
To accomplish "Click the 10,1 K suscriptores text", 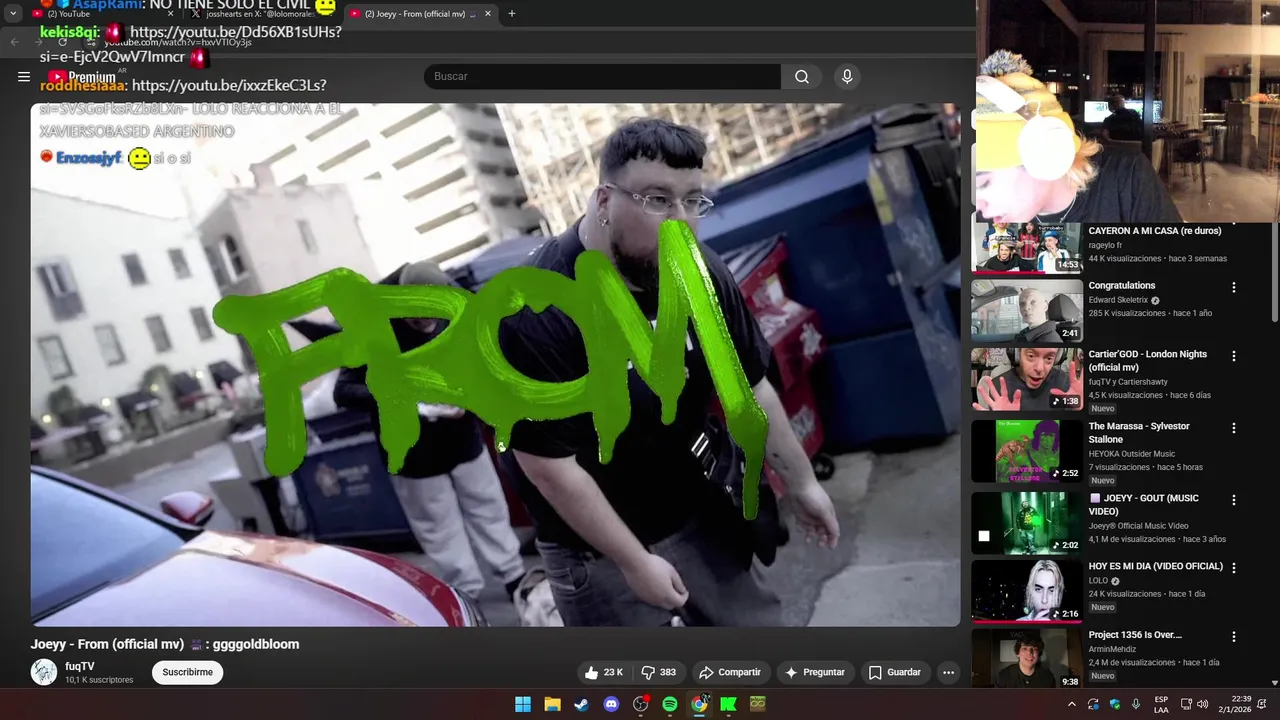I will 99,680.
